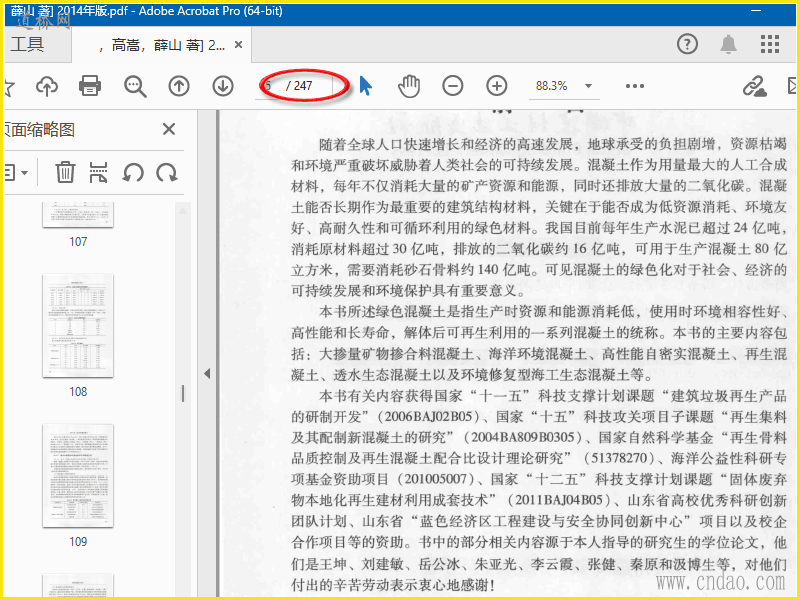800x600 pixels.
Task: Delete selected pages trash icon
Action: click(x=65, y=172)
